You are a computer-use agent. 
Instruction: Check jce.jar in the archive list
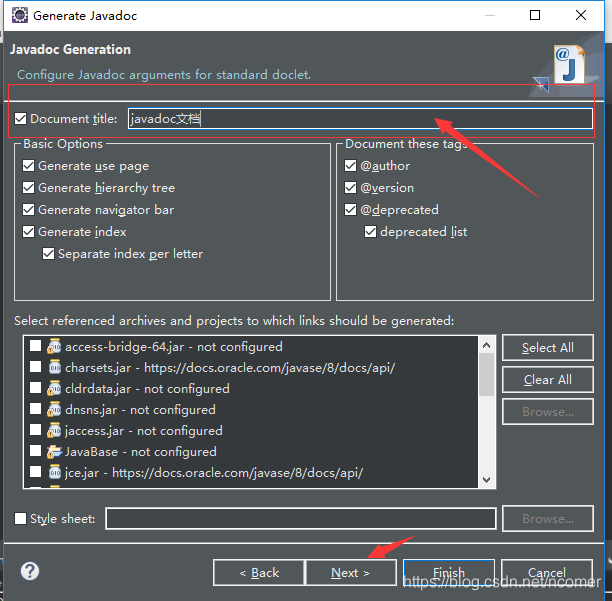click(x=36, y=472)
